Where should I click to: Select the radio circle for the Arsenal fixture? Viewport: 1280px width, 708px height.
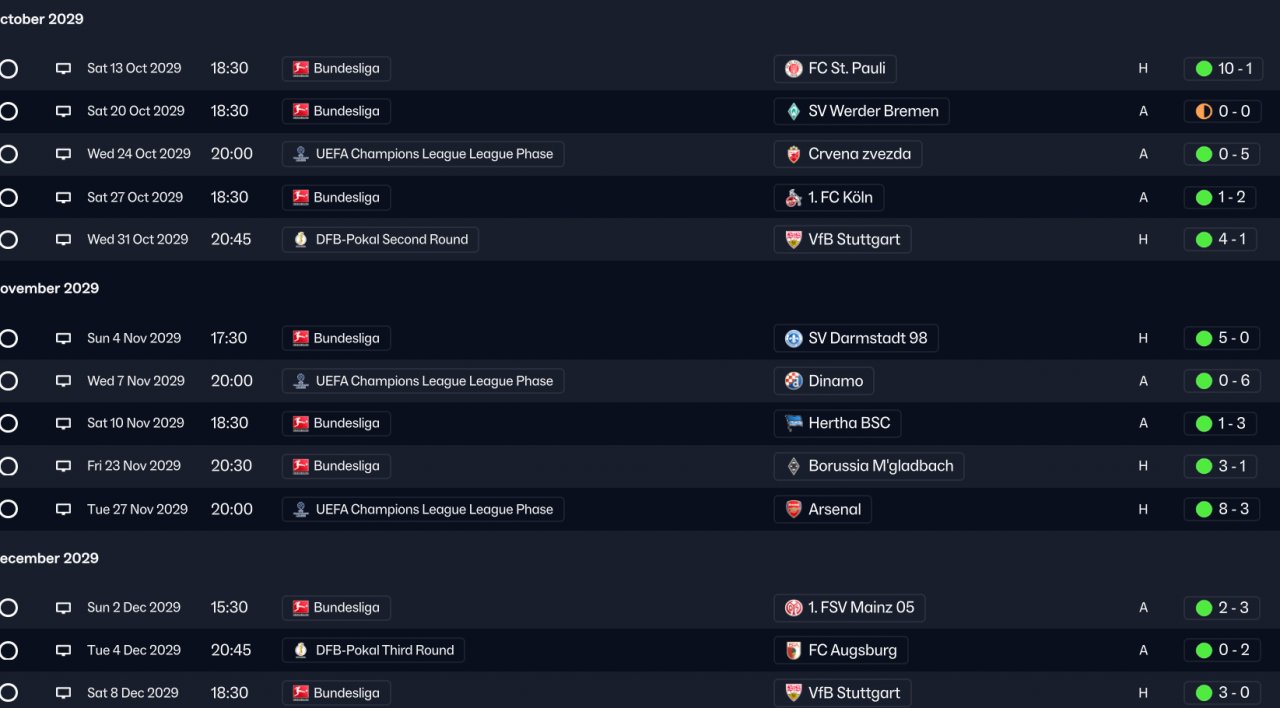coord(8,510)
